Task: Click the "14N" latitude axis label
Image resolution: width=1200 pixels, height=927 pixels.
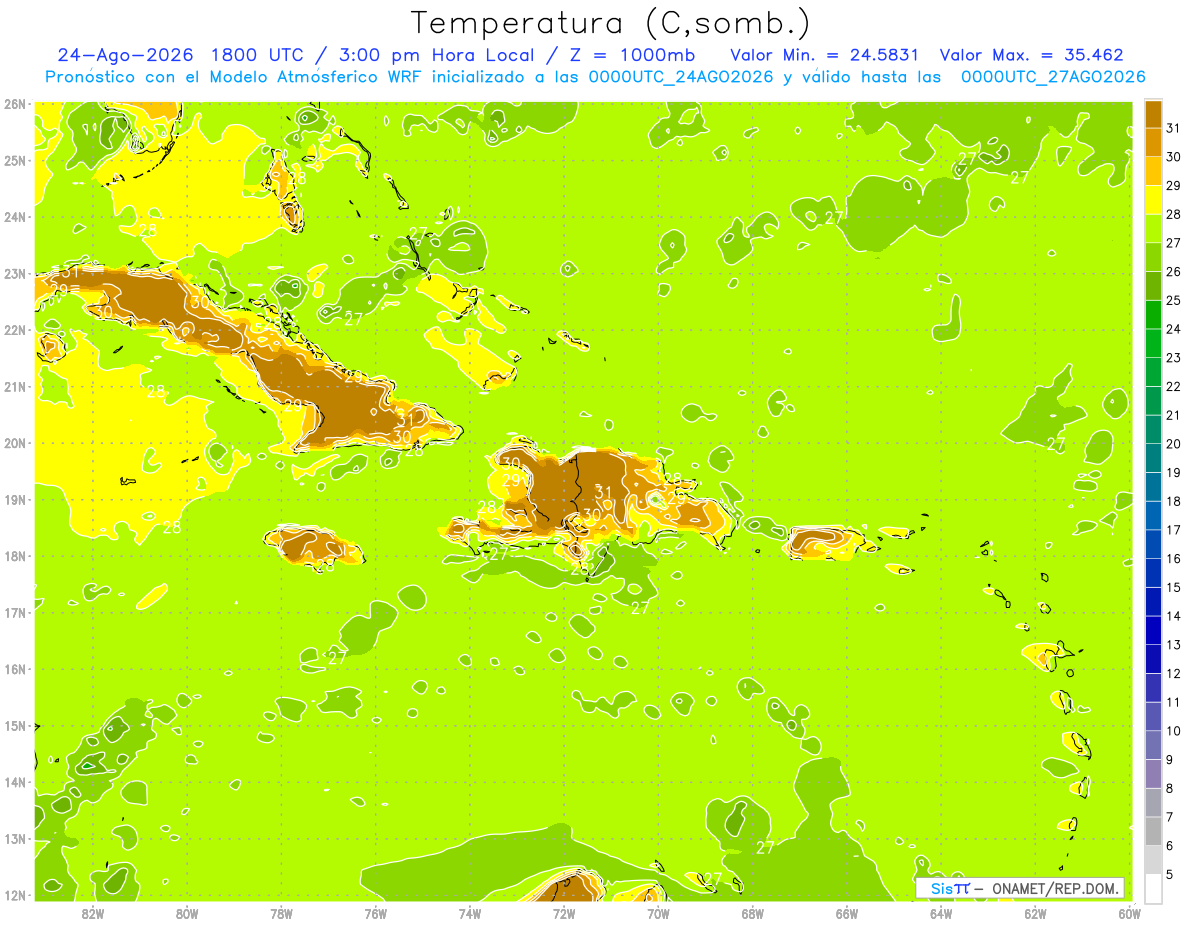Action: tap(14, 782)
